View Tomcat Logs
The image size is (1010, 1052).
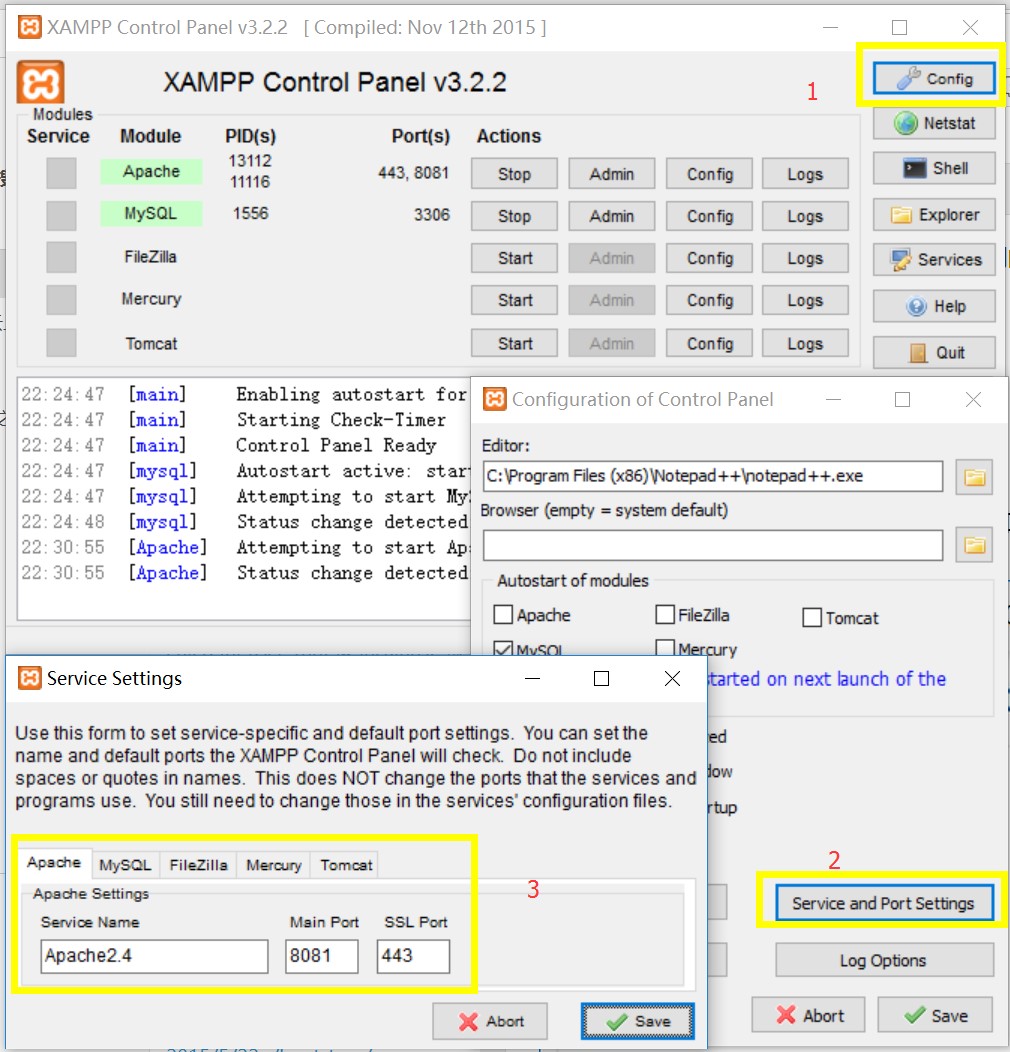click(x=805, y=343)
